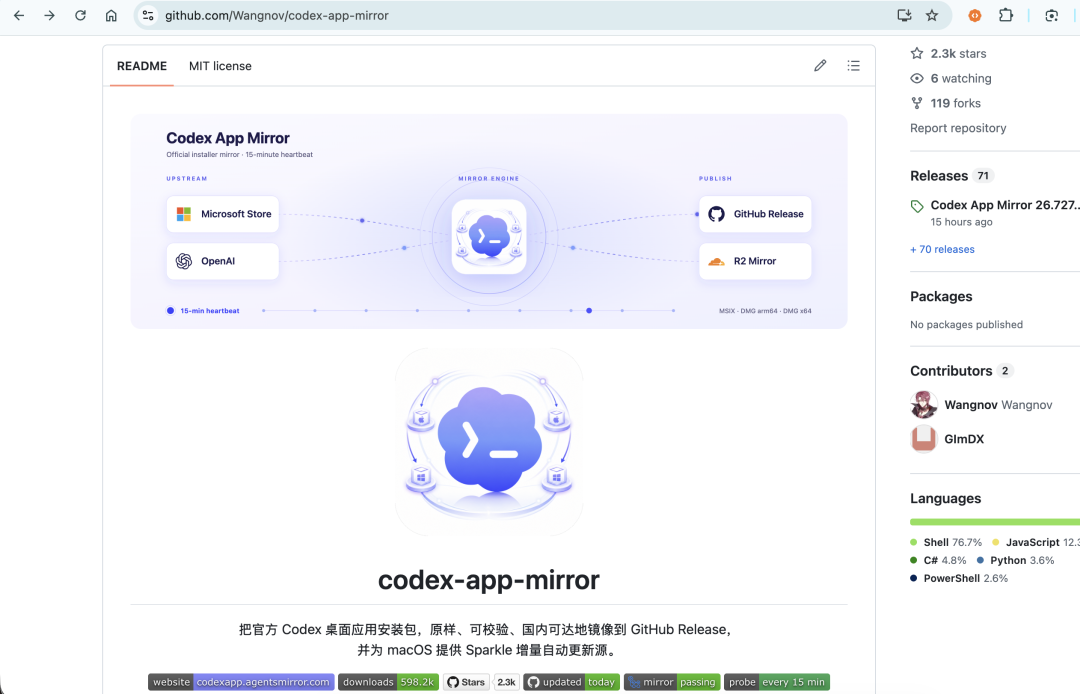Open the Contributors heading link

coord(951,371)
